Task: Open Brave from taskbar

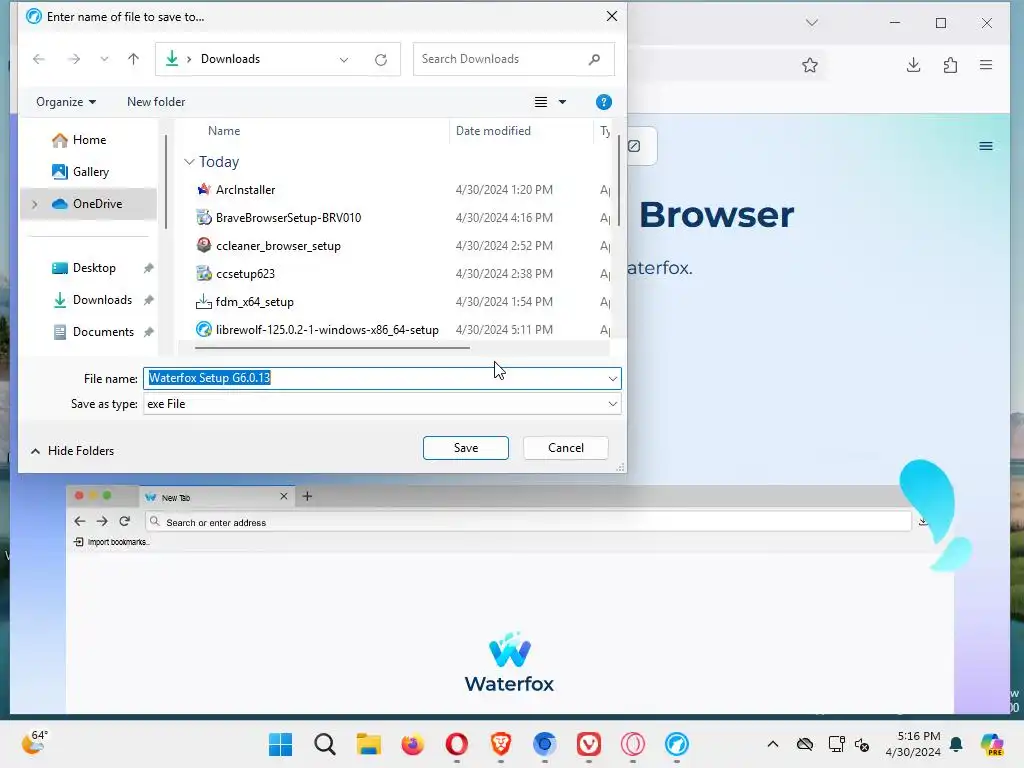Action: [501, 744]
